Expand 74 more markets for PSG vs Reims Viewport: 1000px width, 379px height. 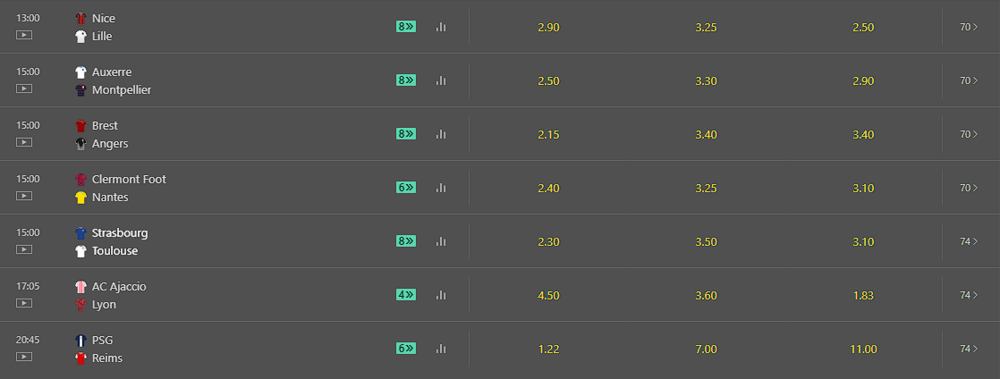[969, 348]
